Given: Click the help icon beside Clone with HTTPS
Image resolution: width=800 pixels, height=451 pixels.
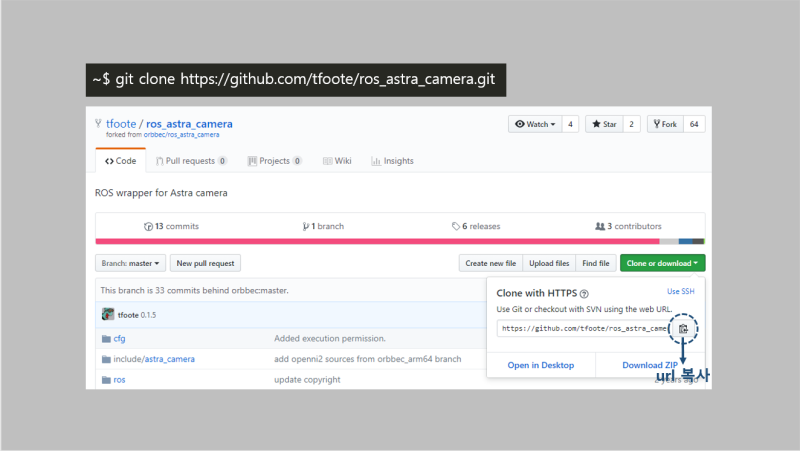Looking at the screenshot, I should point(583,294).
